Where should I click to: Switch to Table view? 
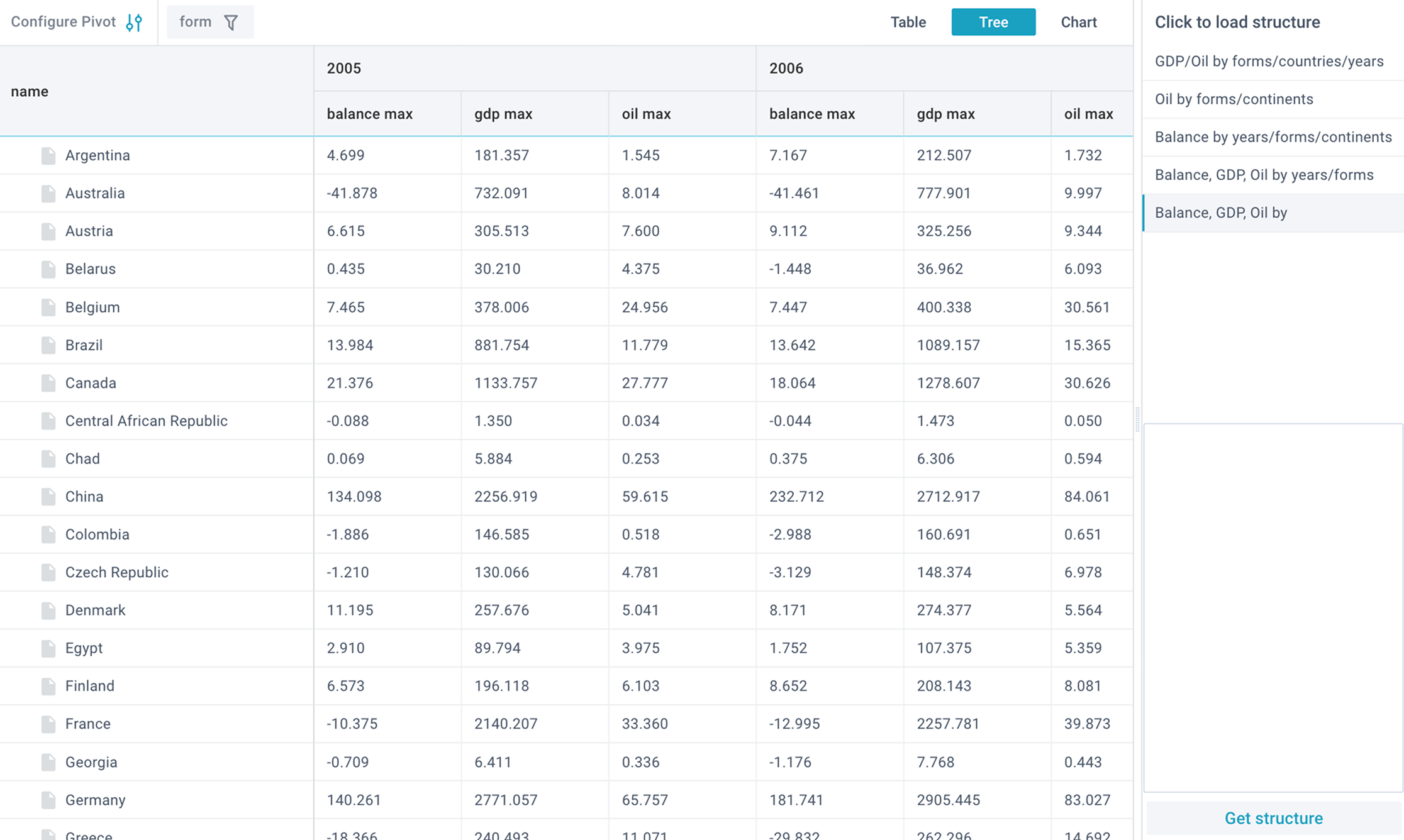click(908, 22)
